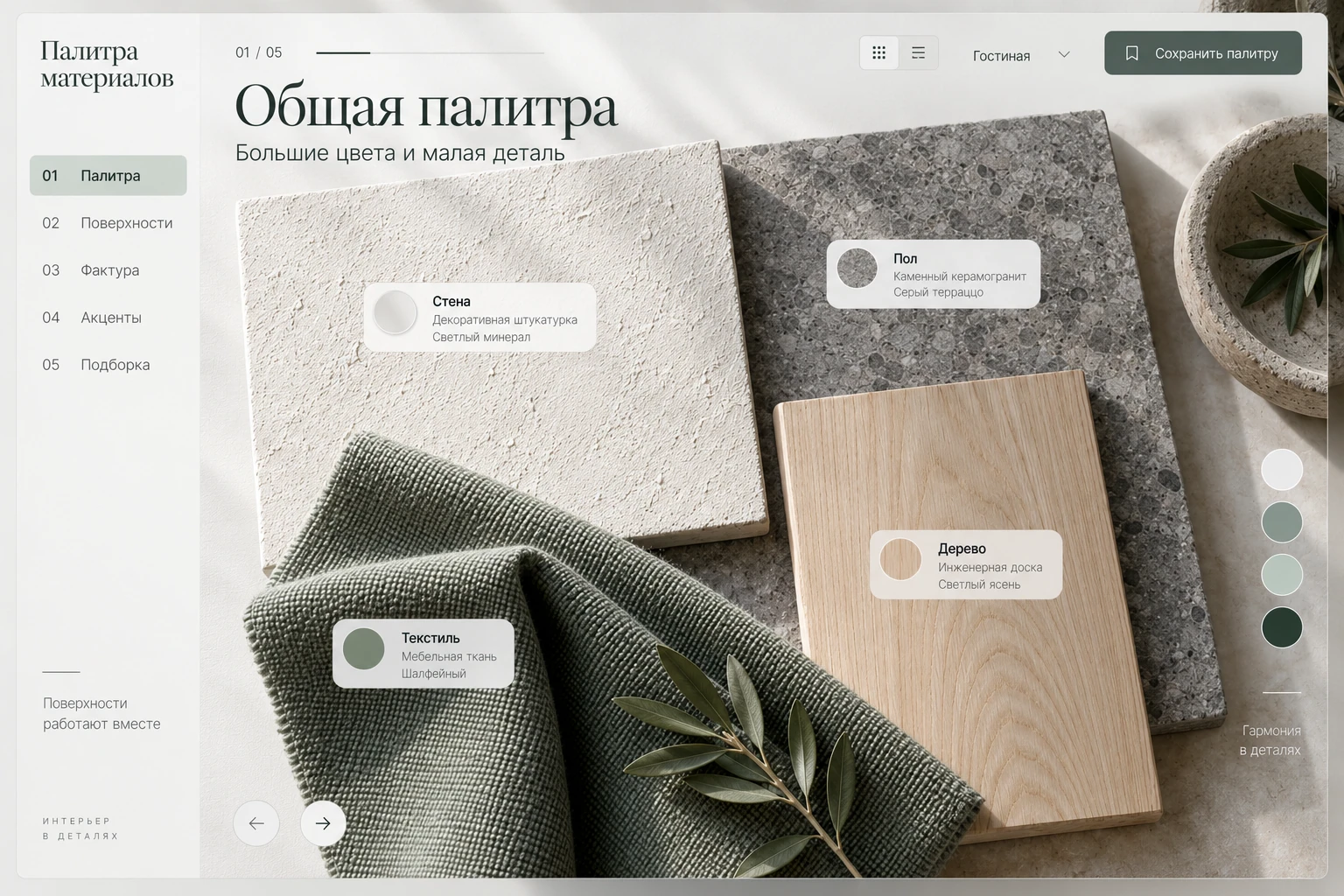Open the Дерево material card
Image resolution: width=1344 pixels, height=896 pixels.
[966, 565]
